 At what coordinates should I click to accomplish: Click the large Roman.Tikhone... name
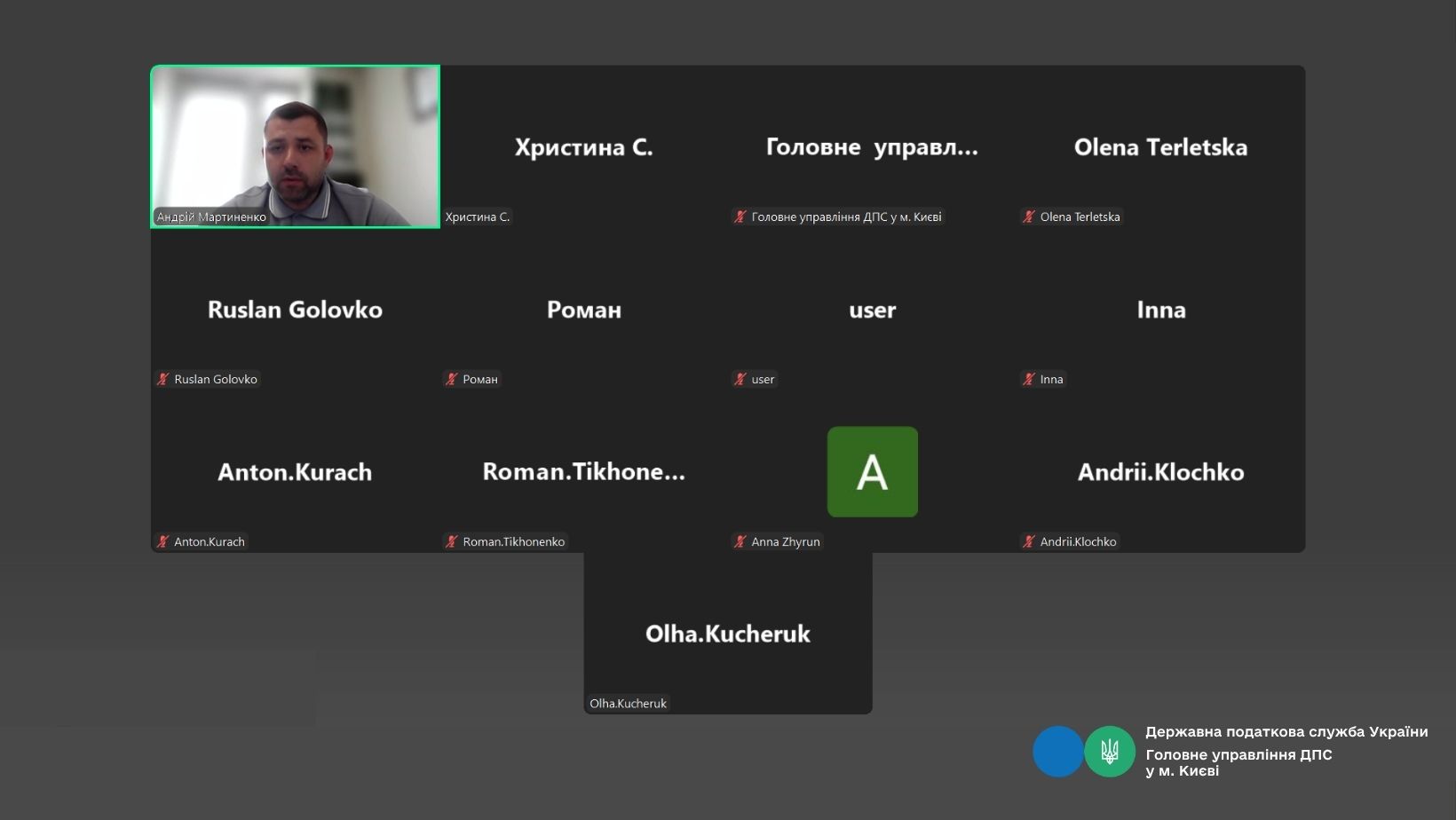pyautogui.click(x=584, y=472)
